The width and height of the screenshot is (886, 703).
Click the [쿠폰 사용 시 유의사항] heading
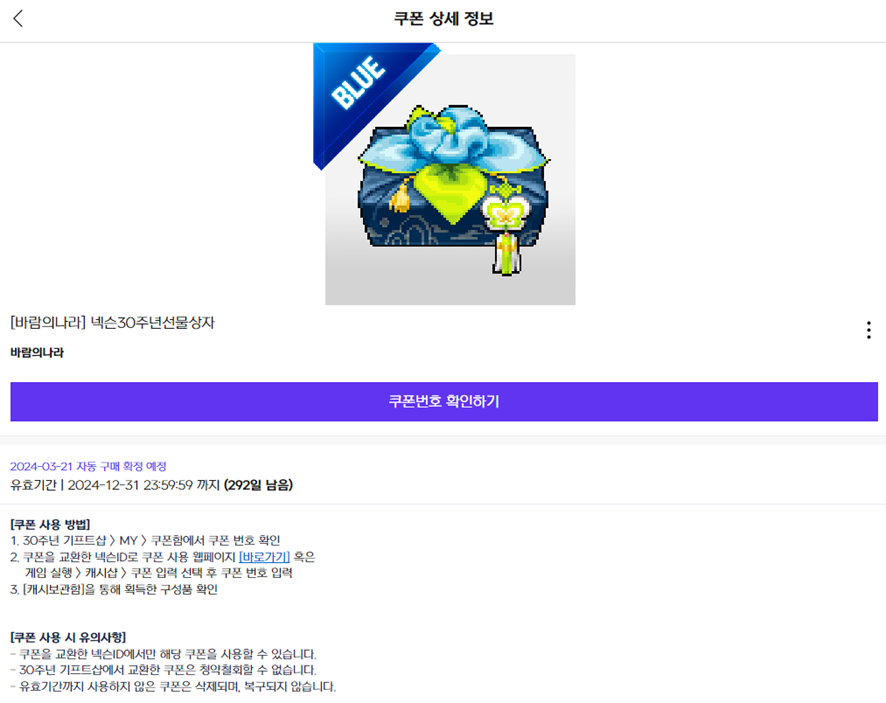[x=68, y=638]
